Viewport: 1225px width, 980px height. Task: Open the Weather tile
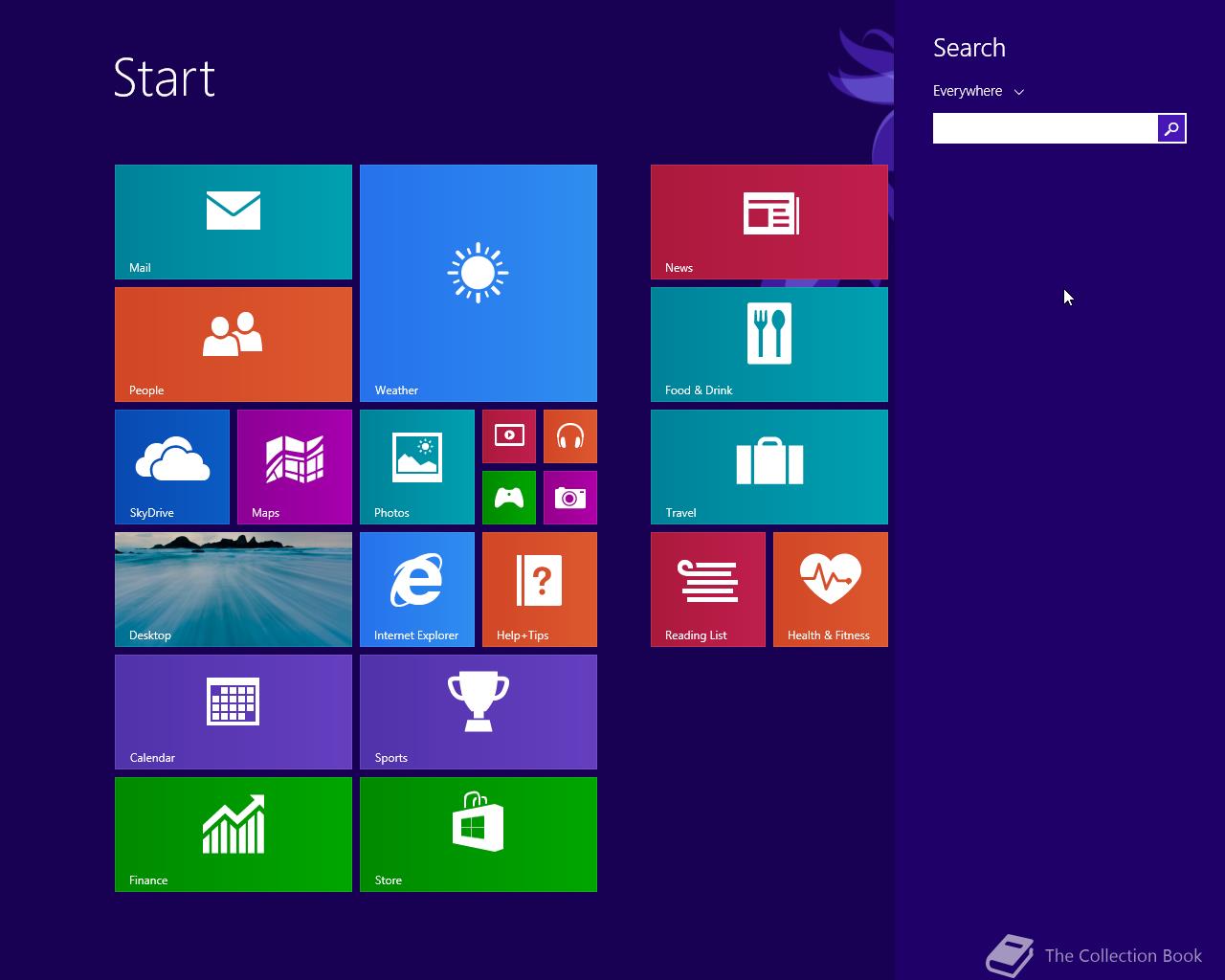(479, 283)
